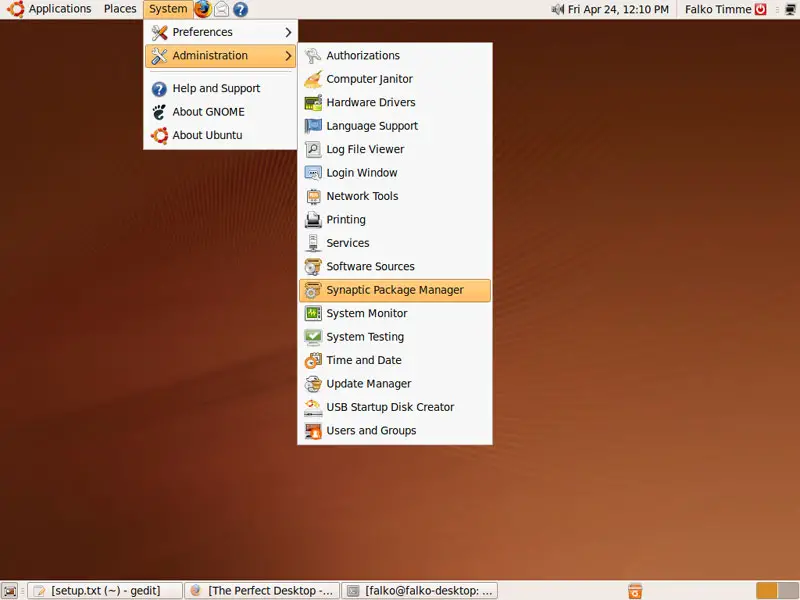
Task: Click the About GNOME footprint icon
Action: [x=159, y=112]
